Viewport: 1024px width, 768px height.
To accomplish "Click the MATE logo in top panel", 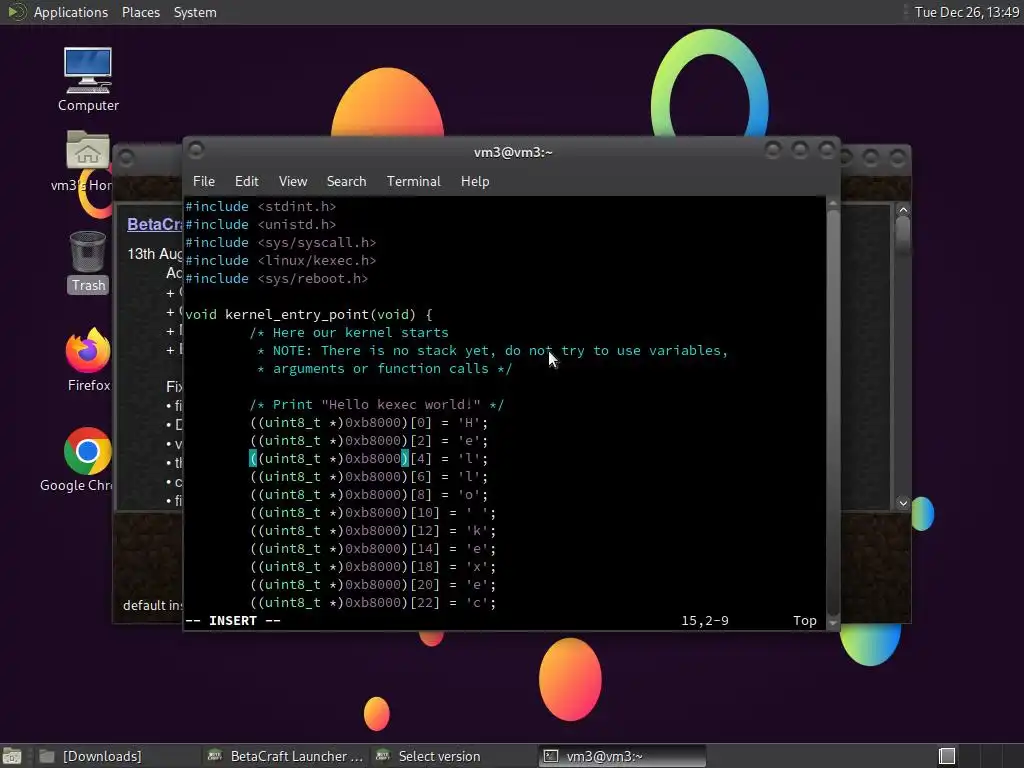I will point(16,12).
